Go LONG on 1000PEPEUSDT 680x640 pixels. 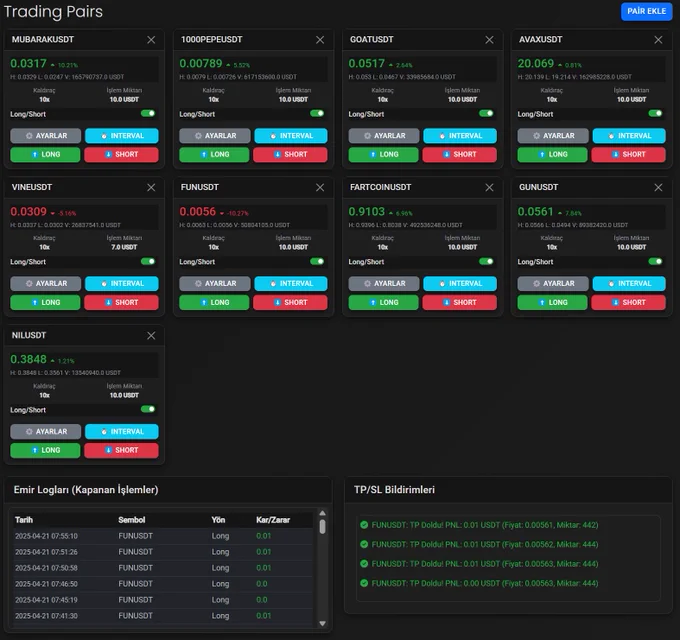tap(214, 154)
